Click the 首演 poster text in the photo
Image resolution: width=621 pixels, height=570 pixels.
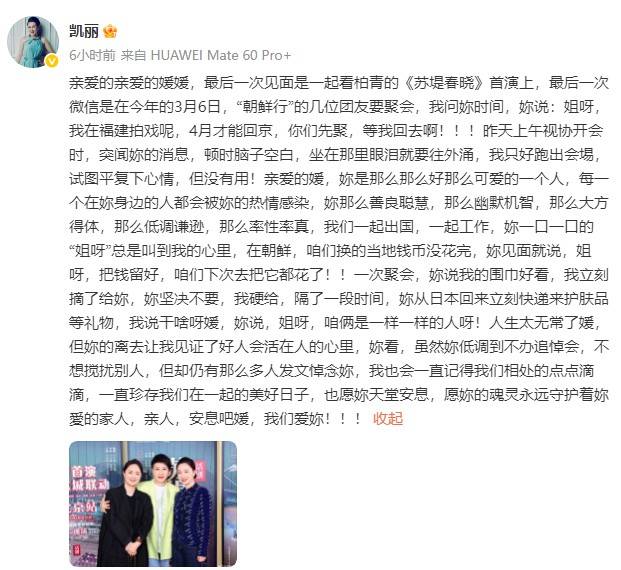[84, 472]
